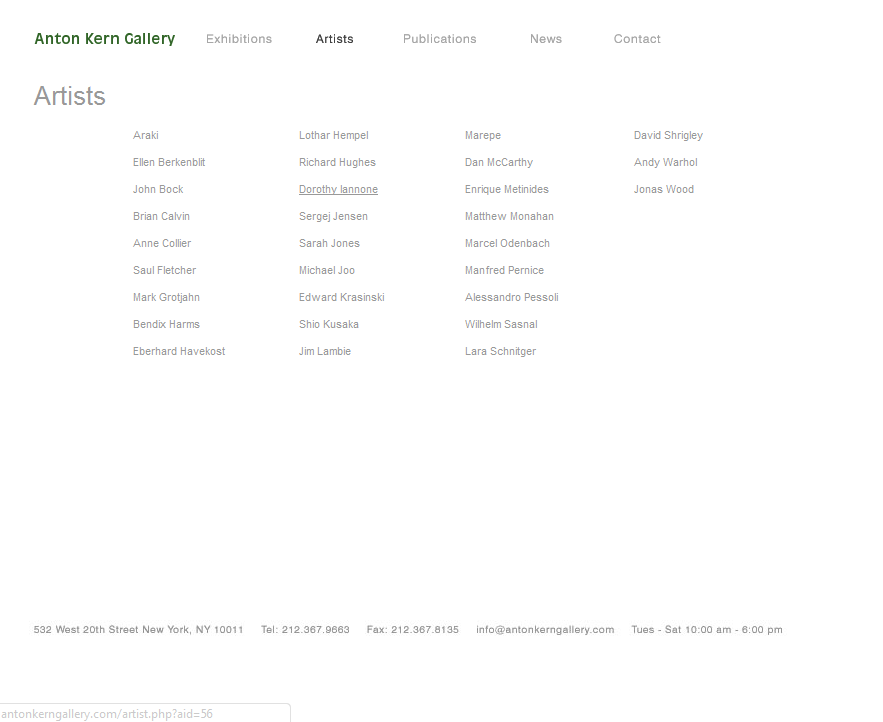Select Ellen Berkenblit from the artist list
Viewport: 883px width, 722px height.
(169, 163)
